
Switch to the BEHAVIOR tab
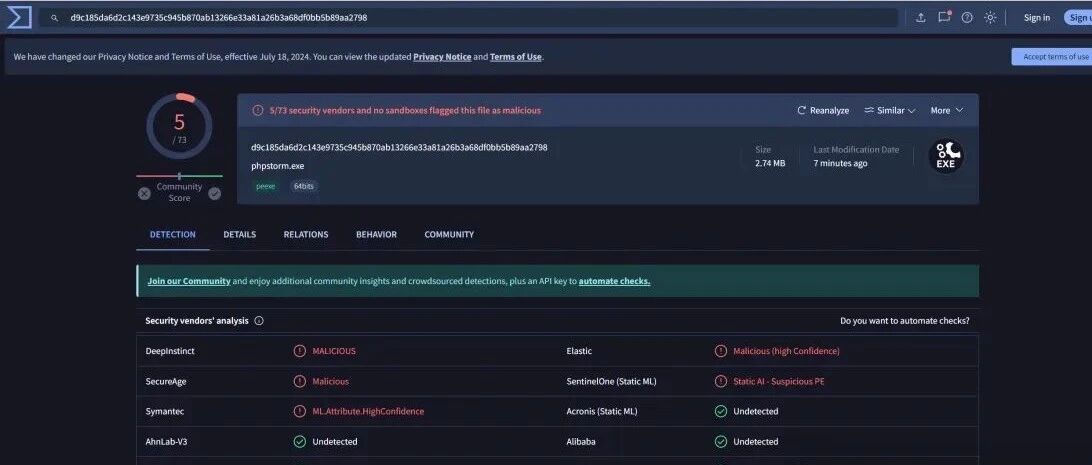pos(376,235)
